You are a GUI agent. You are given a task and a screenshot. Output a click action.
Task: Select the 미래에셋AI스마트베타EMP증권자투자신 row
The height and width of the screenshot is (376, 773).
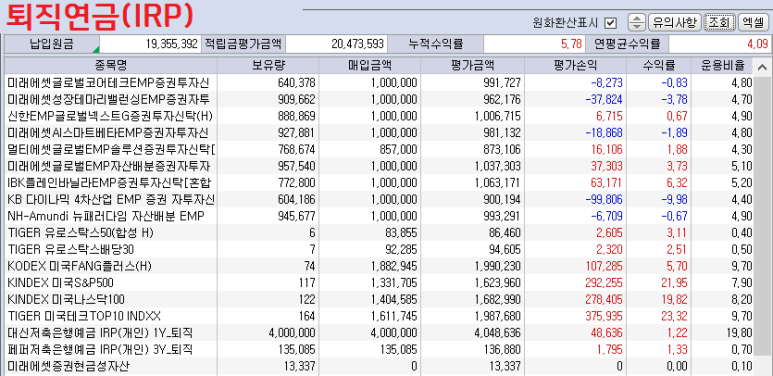coord(379,133)
